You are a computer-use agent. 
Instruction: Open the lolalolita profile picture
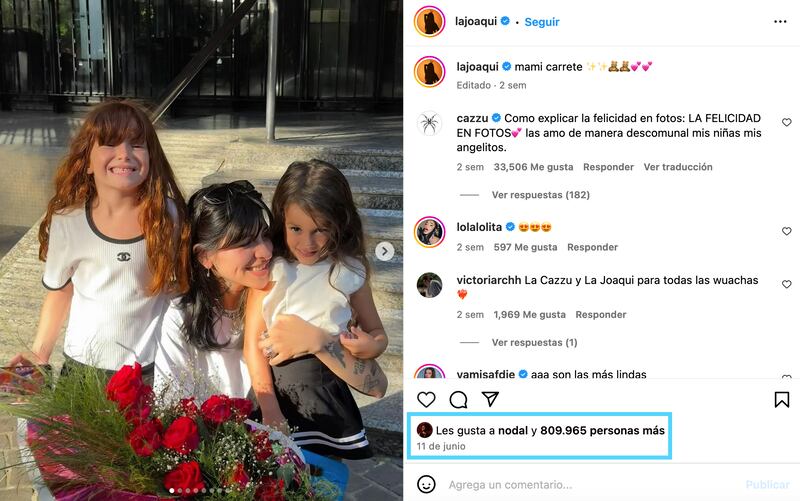(430, 232)
